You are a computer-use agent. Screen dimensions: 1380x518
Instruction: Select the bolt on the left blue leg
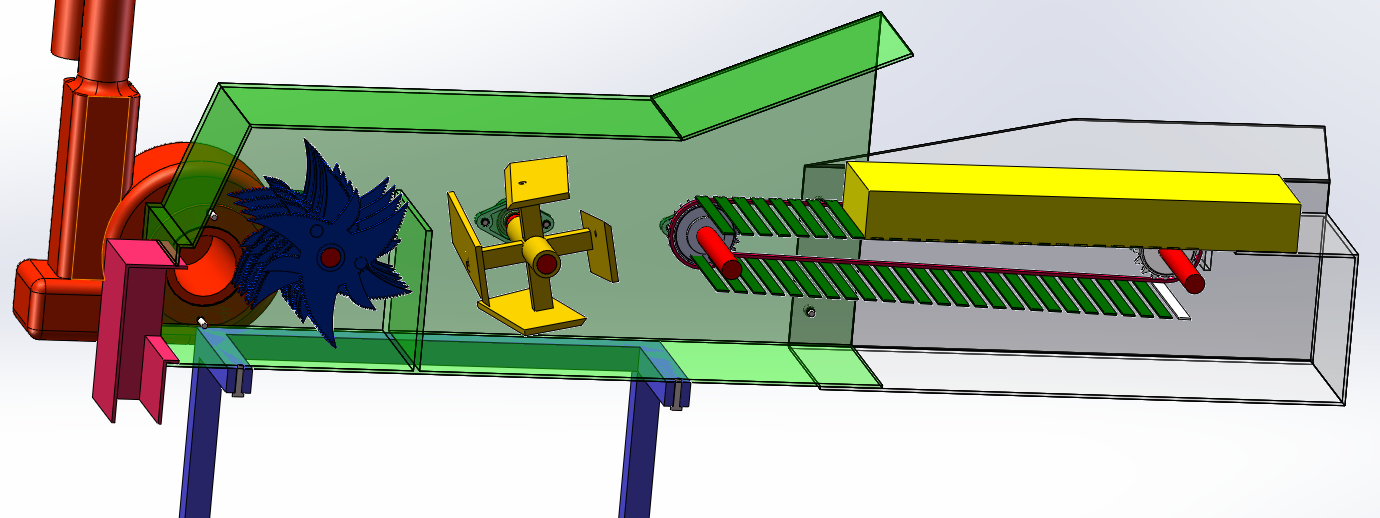(x=240, y=382)
